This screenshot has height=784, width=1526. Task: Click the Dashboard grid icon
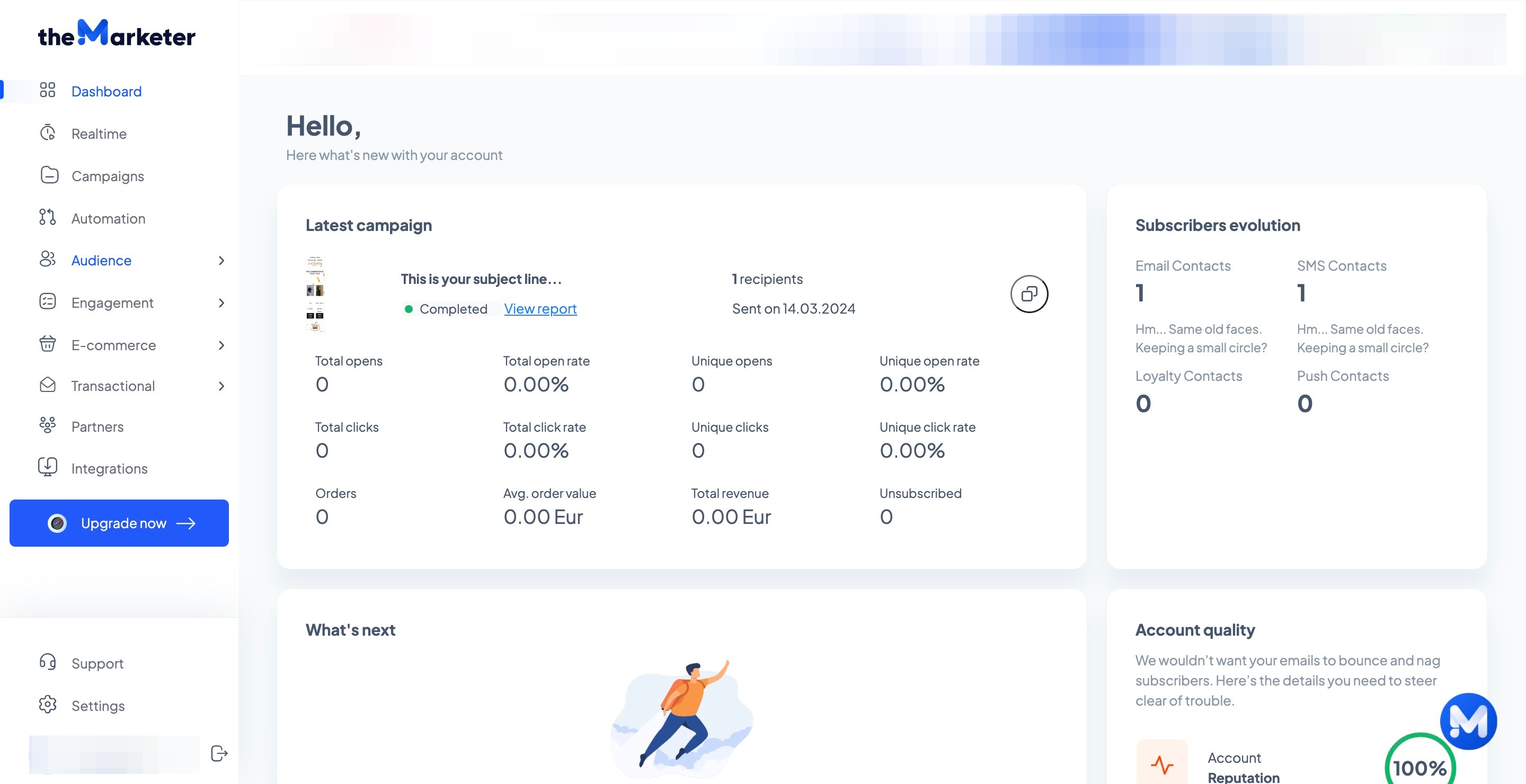pyautogui.click(x=47, y=90)
